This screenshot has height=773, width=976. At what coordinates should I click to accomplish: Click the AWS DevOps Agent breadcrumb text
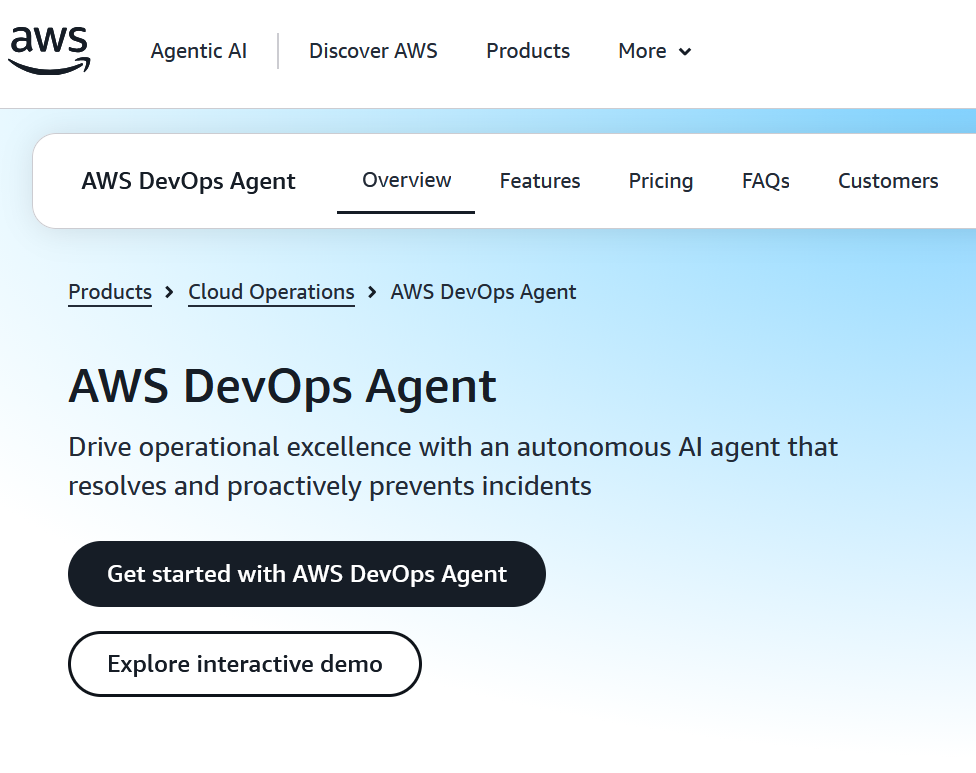(483, 292)
